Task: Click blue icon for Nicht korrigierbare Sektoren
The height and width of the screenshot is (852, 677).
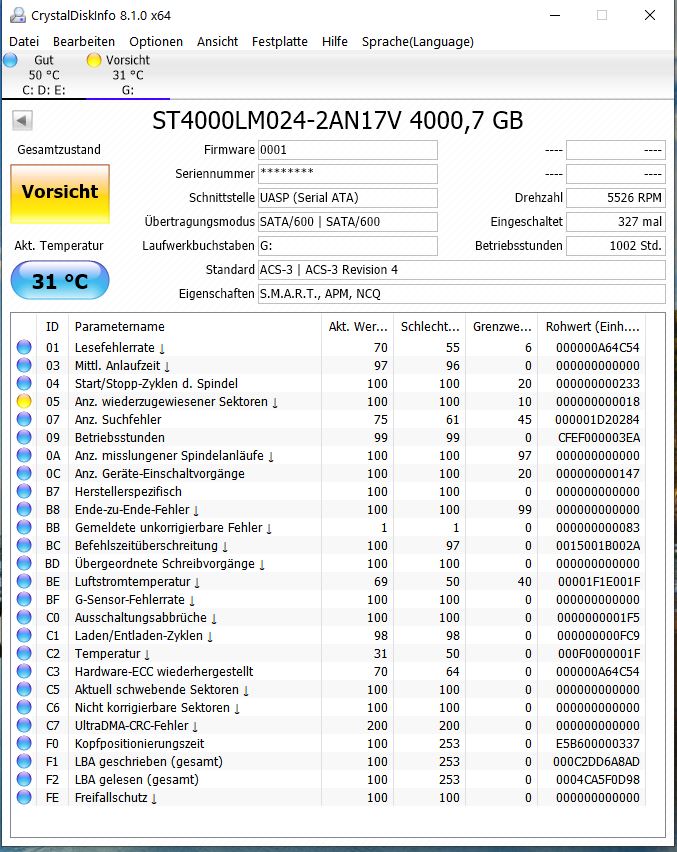Action: pos(24,707)
